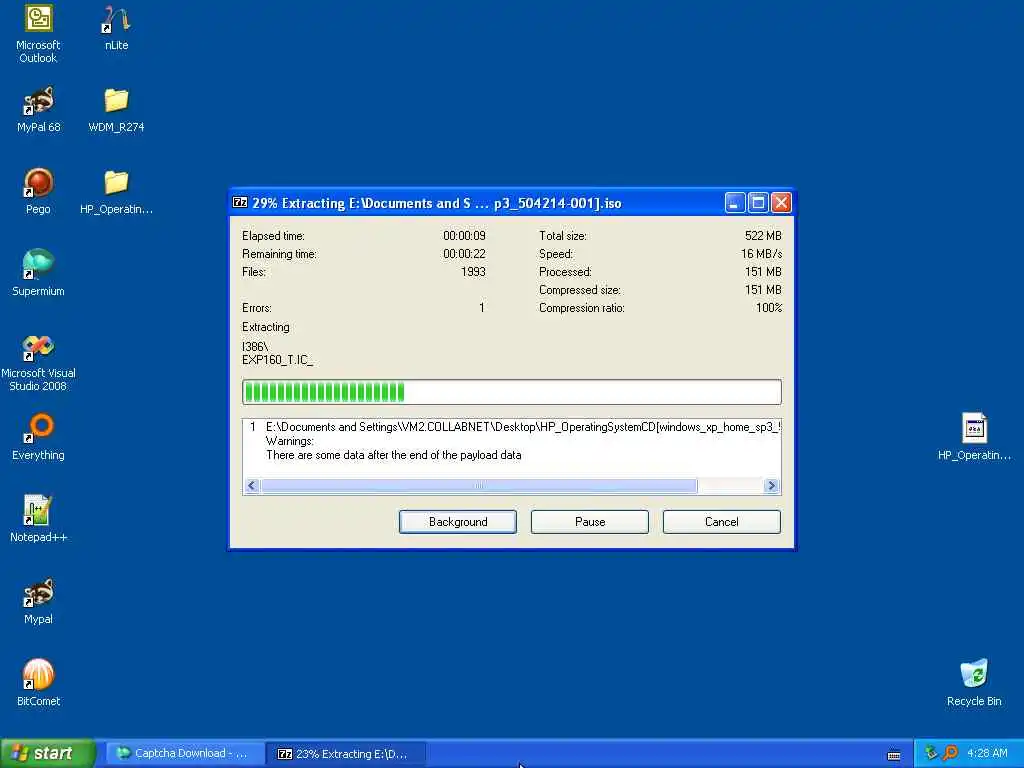Cancel the extraction

click(x=722, y=522)
